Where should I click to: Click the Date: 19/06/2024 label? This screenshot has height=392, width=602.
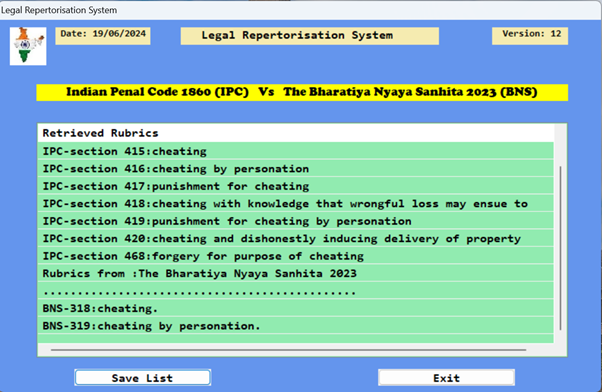103,36
